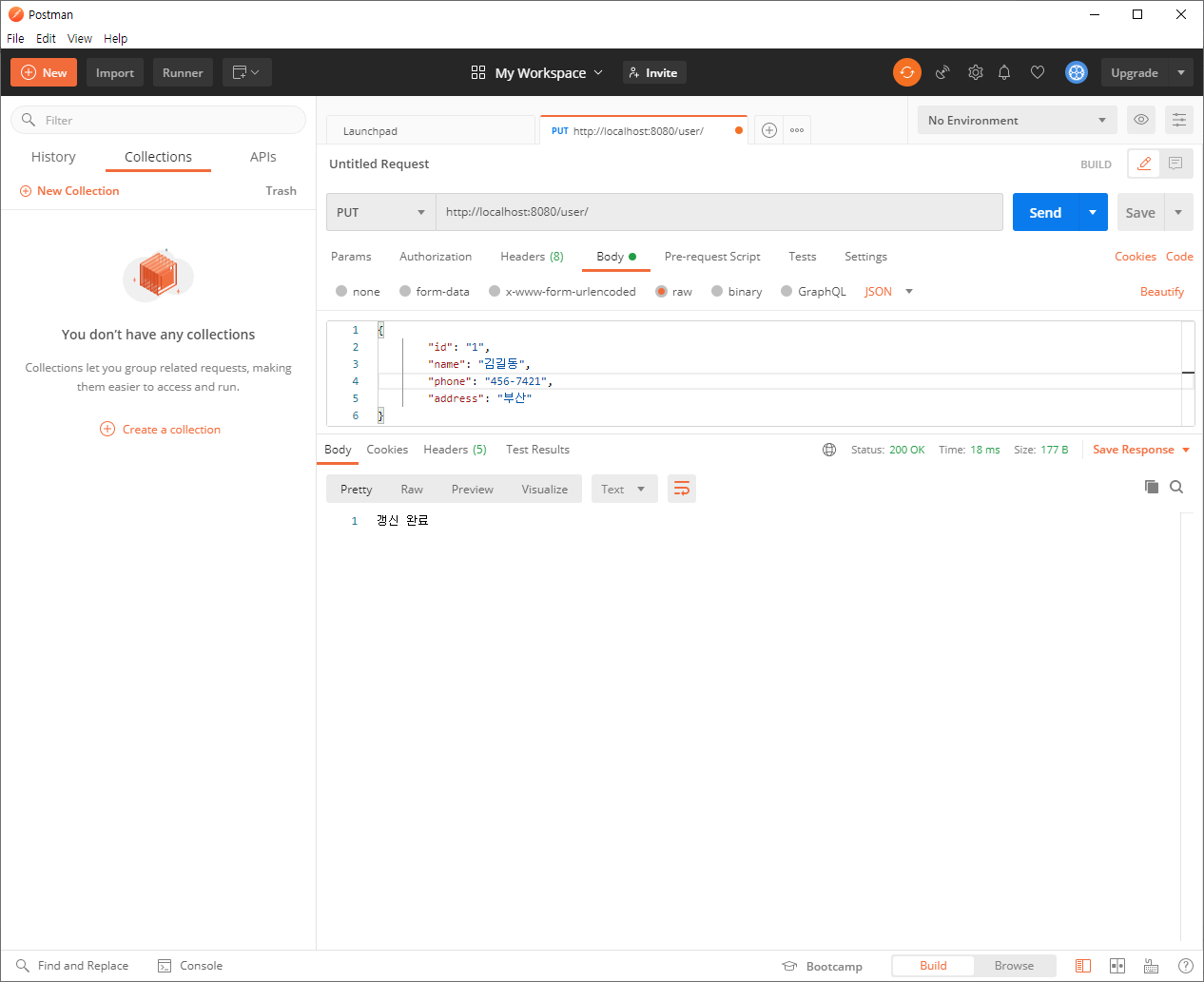Click the environment quick look eye icon
This screenshot has height=982, width=1204.
[x=1141, y=120]
